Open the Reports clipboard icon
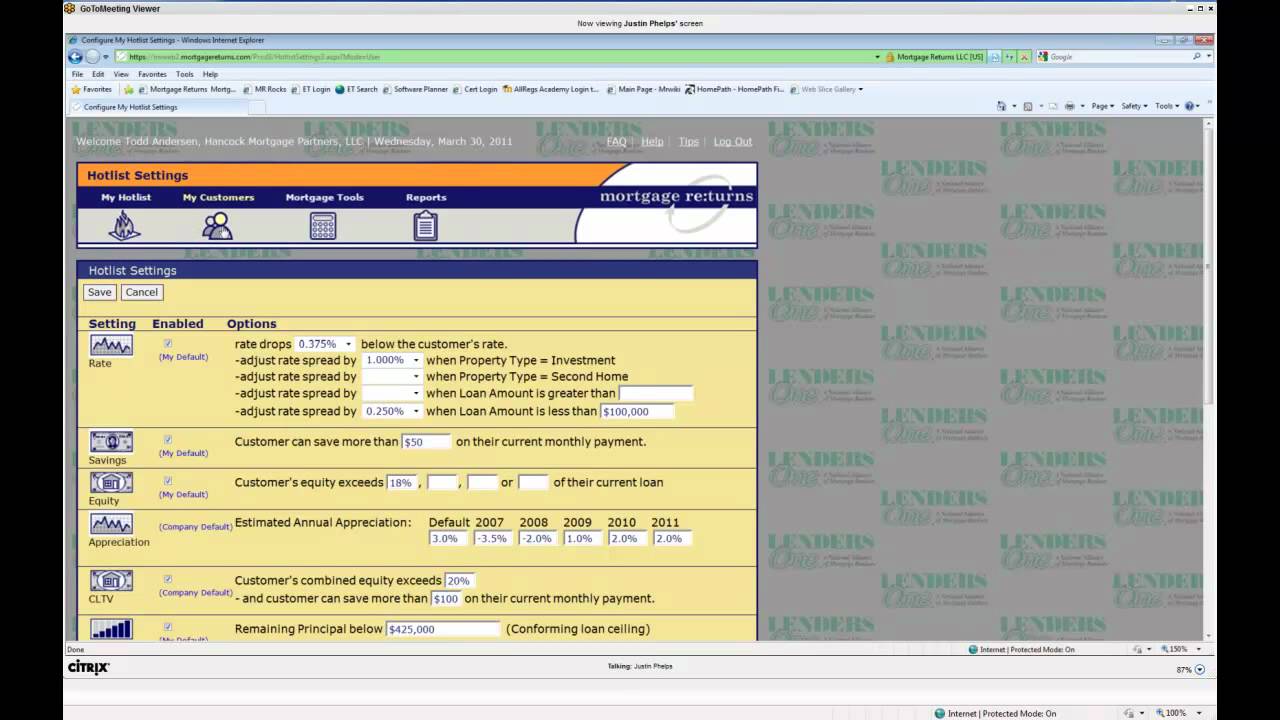 click(426, 226)
